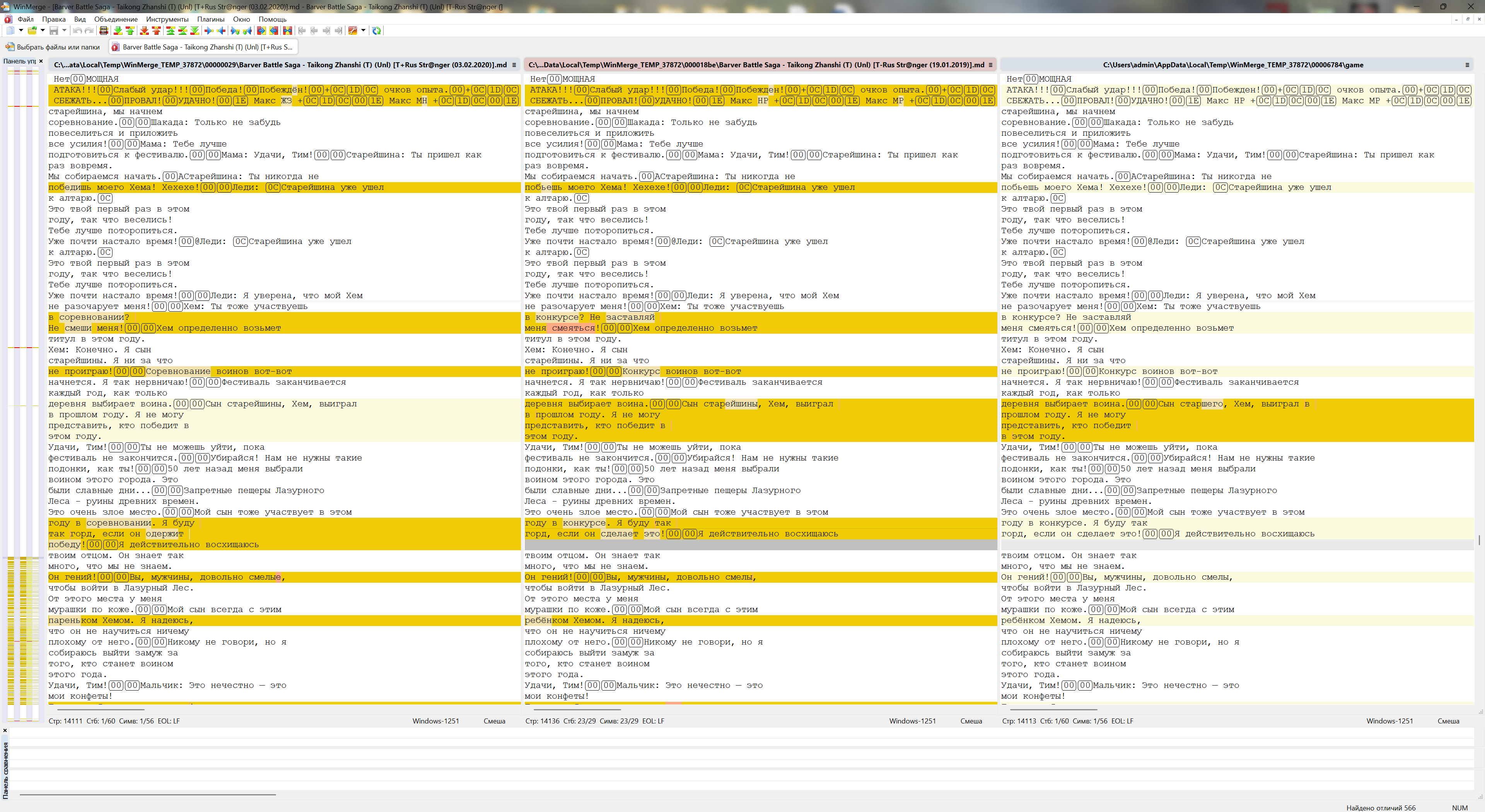This screenshot has height=812, width=1485.
Task: Click EOL: LF in left pane status bar
Action: point(168,721)
